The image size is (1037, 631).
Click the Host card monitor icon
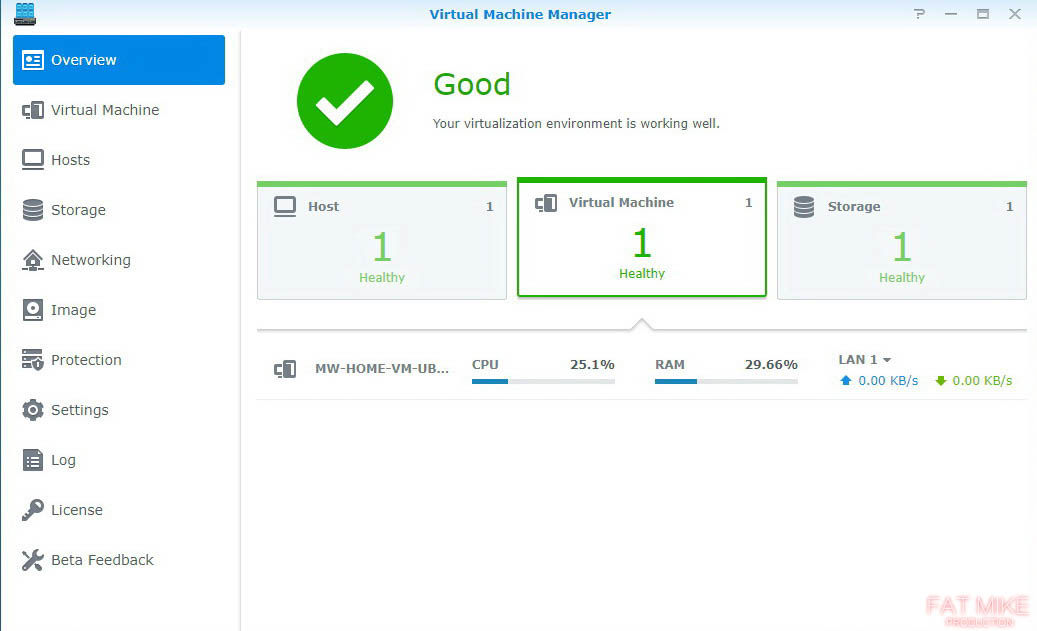coord(285,206)
